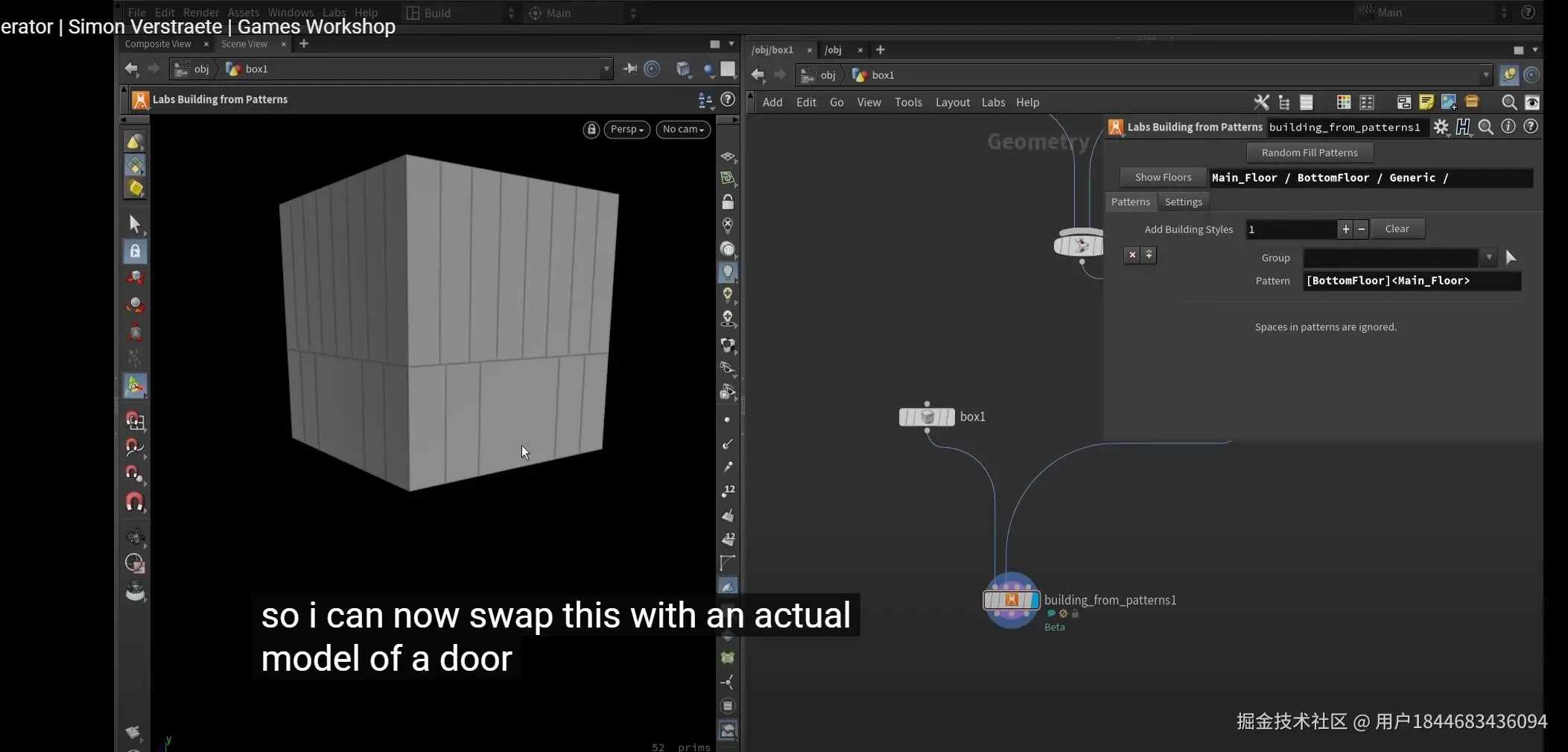Screen dimensions: 1568x752
Task: Click the node info icon
Action: [1508, 127]
